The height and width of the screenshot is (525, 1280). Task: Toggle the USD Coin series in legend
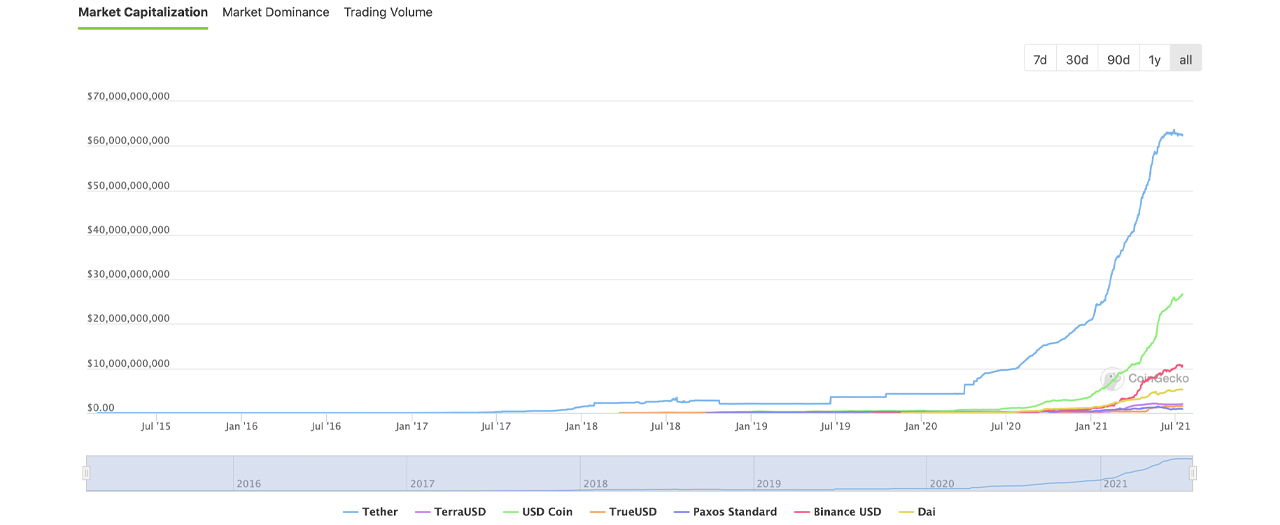point(537,512)
